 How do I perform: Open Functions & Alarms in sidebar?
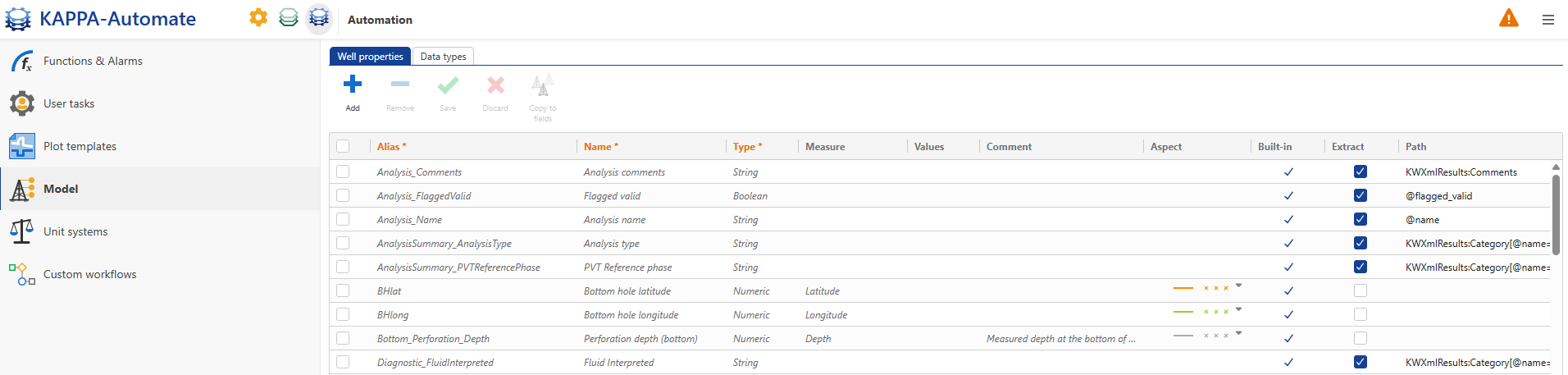(93, 61)
